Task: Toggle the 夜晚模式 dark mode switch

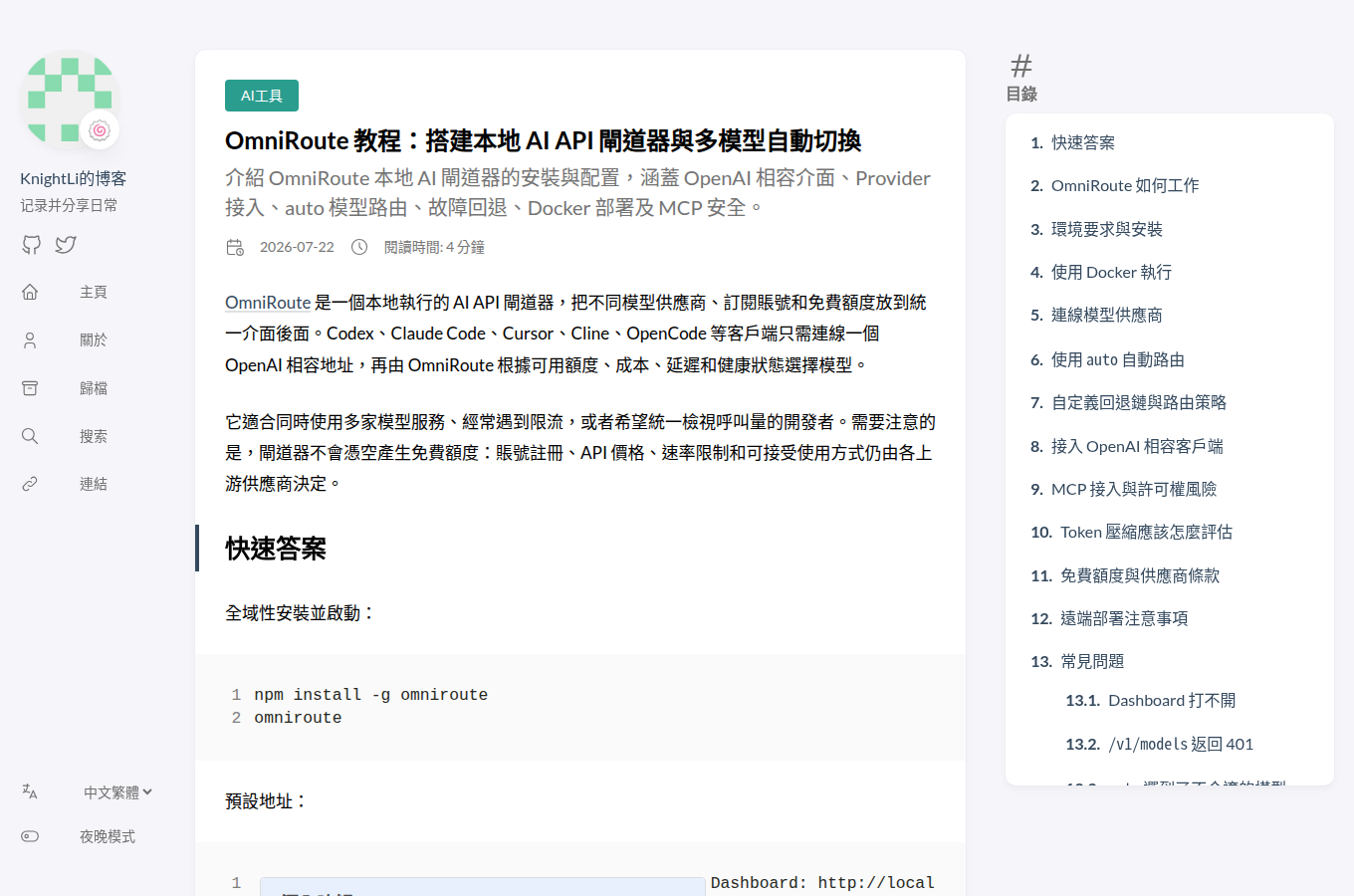Action: [x=30, y=836]
